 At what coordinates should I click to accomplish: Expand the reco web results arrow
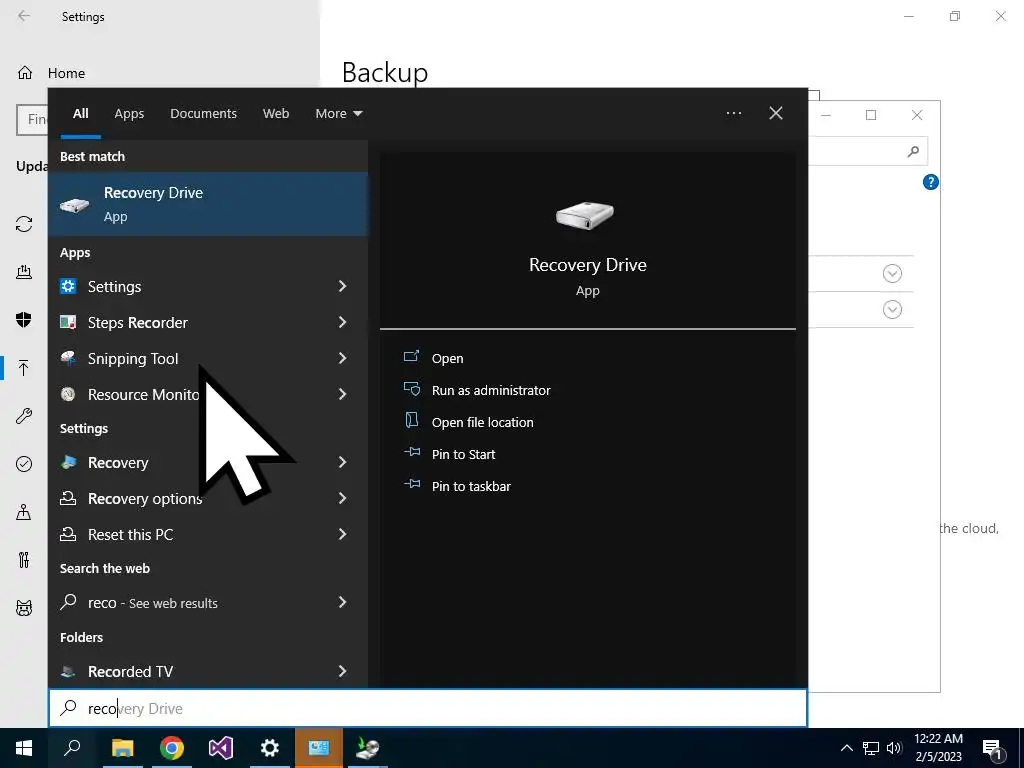[342, 602]
